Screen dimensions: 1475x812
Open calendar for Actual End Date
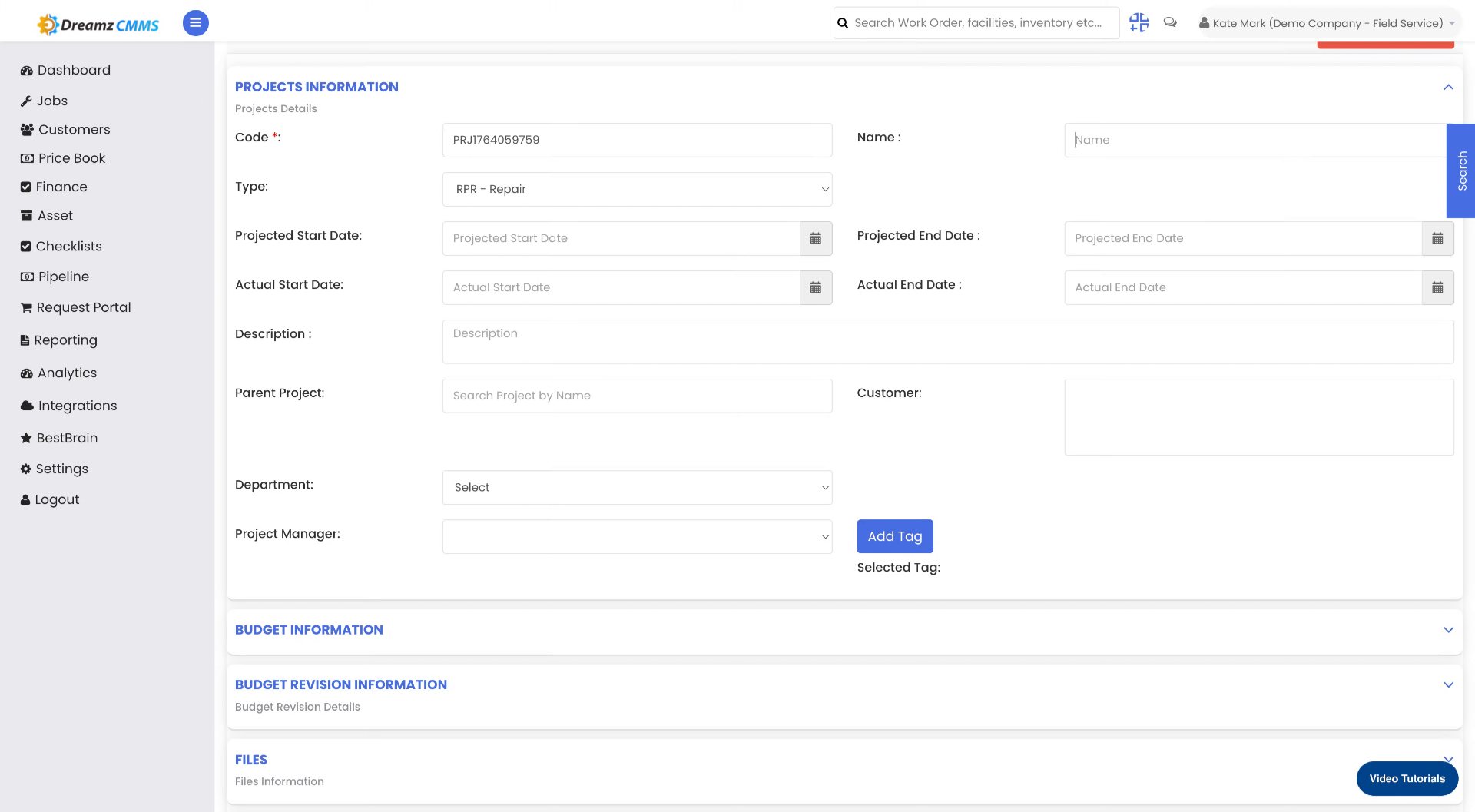coord(1437,287)
